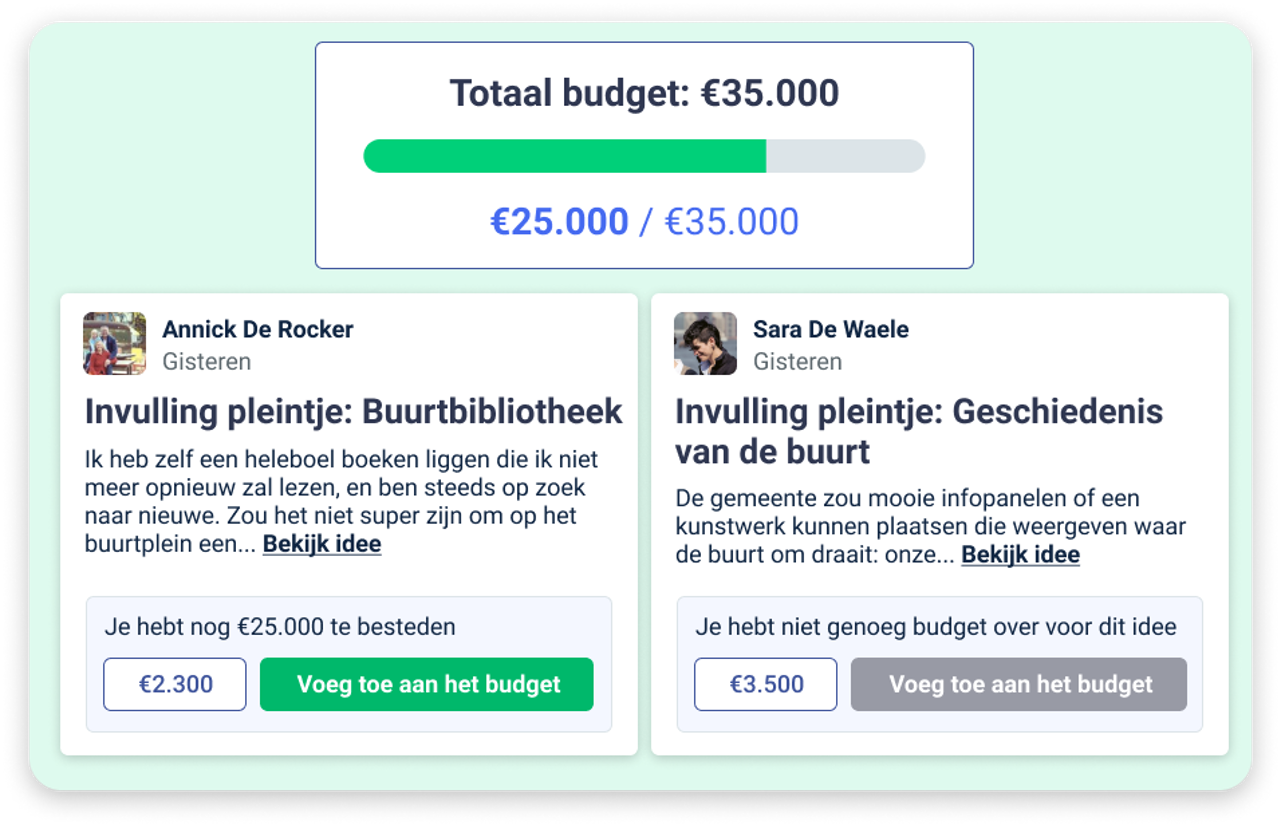This screenshot has height=825, width=1280.
Task: Click author name Sara De Waele
Action: click(831, 329)
